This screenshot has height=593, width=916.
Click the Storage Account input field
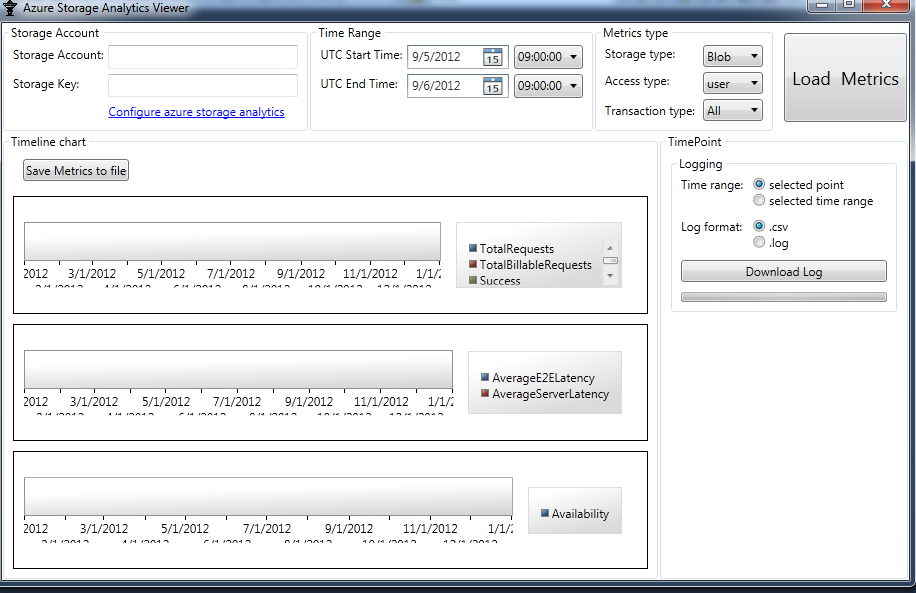coord(203,57)
